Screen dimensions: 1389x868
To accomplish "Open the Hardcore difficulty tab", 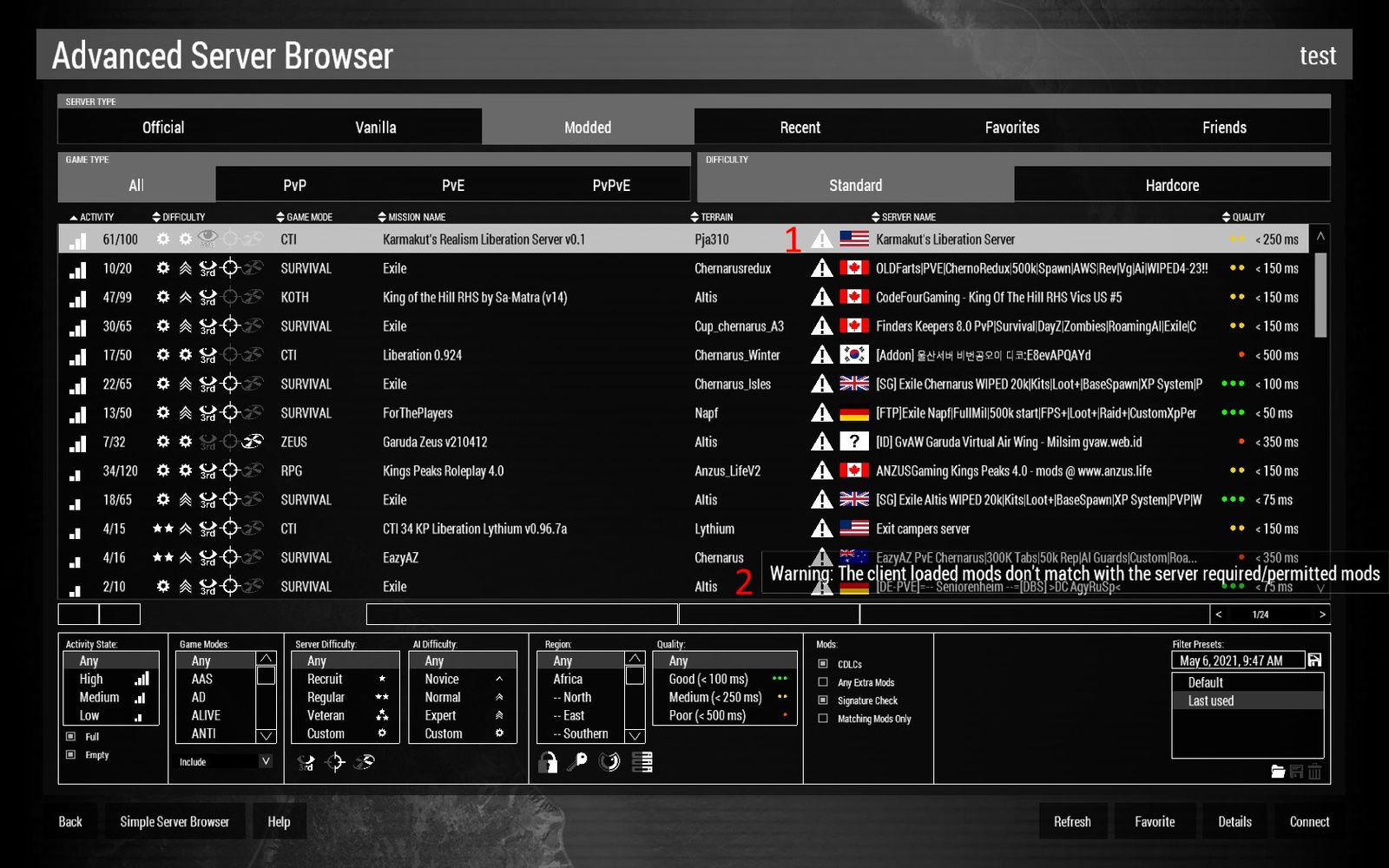I will click(x=1171, y=185).
